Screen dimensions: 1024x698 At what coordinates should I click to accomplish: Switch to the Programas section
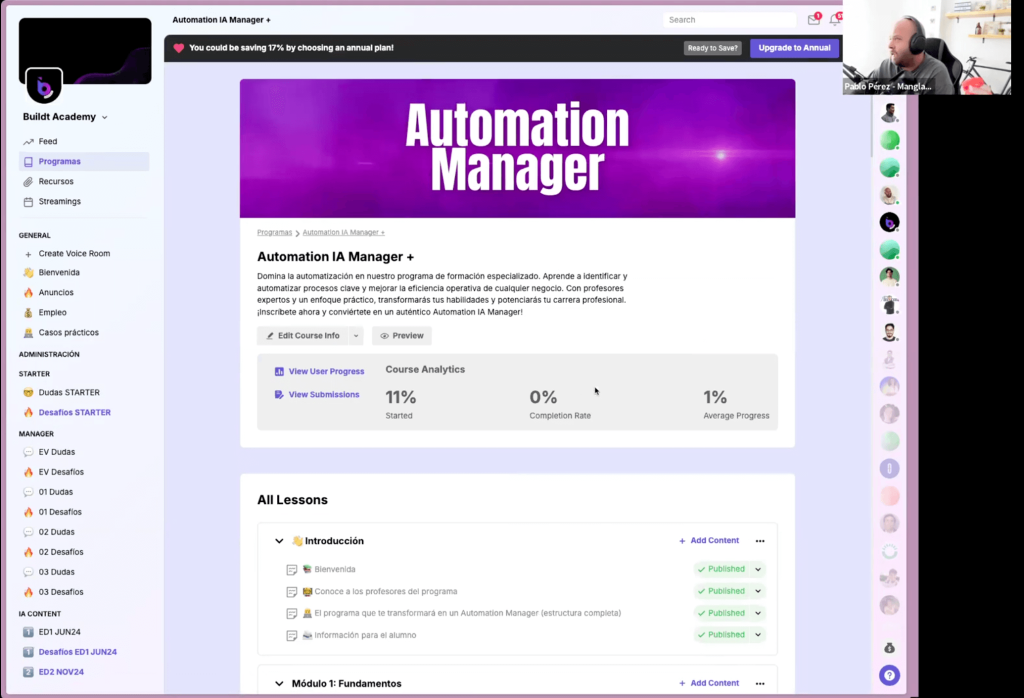pyautogui.click(x=57, y=161)
